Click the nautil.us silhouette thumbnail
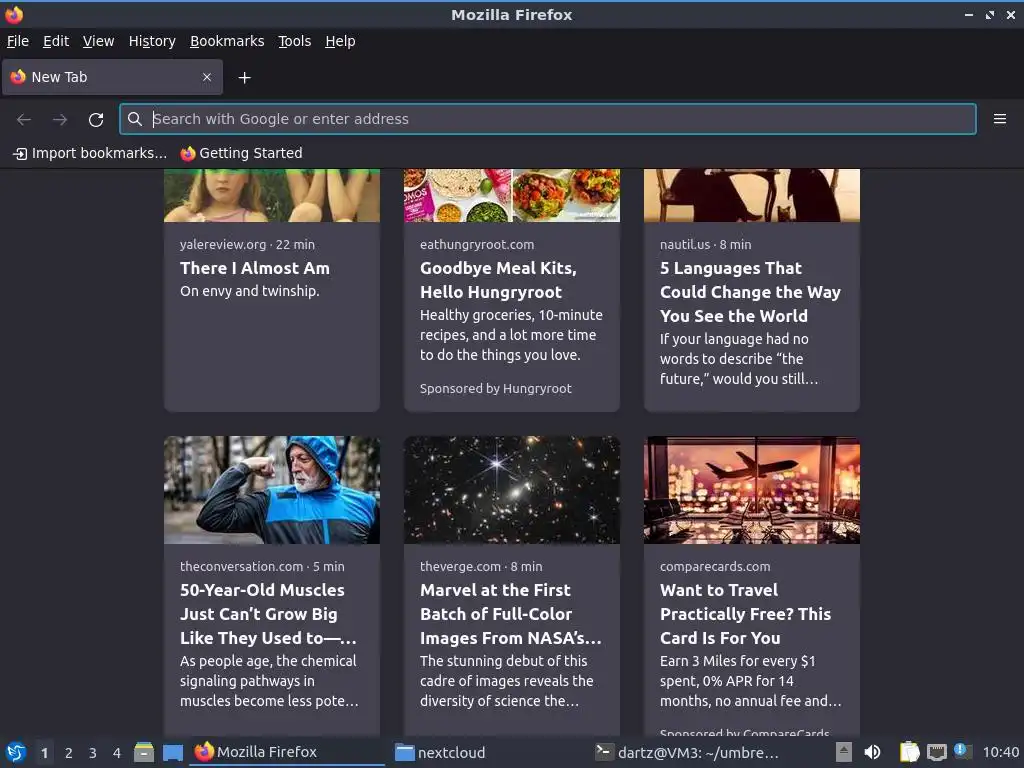Image resolution: width=1024 pixels, height=768 pixels. pos(752,195)
